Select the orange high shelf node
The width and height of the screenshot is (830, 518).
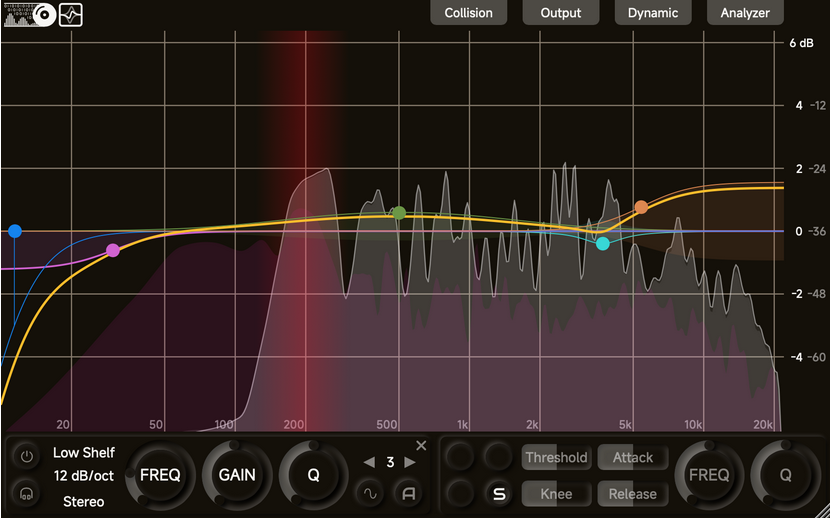(641, 207)
